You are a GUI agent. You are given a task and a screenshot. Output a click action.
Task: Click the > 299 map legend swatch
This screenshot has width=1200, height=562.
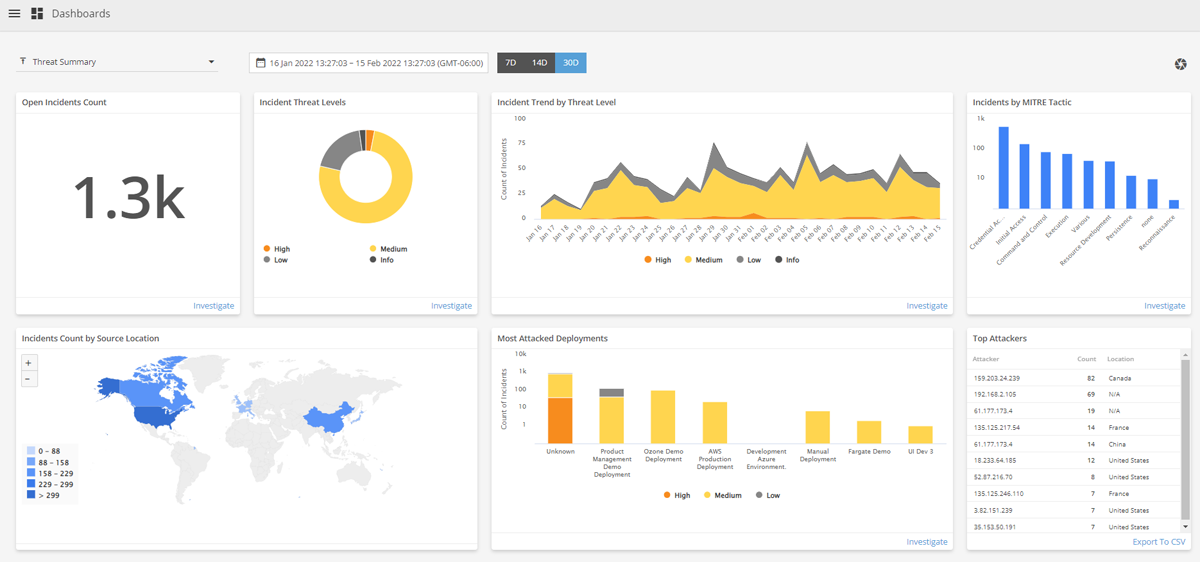(31, 495)
